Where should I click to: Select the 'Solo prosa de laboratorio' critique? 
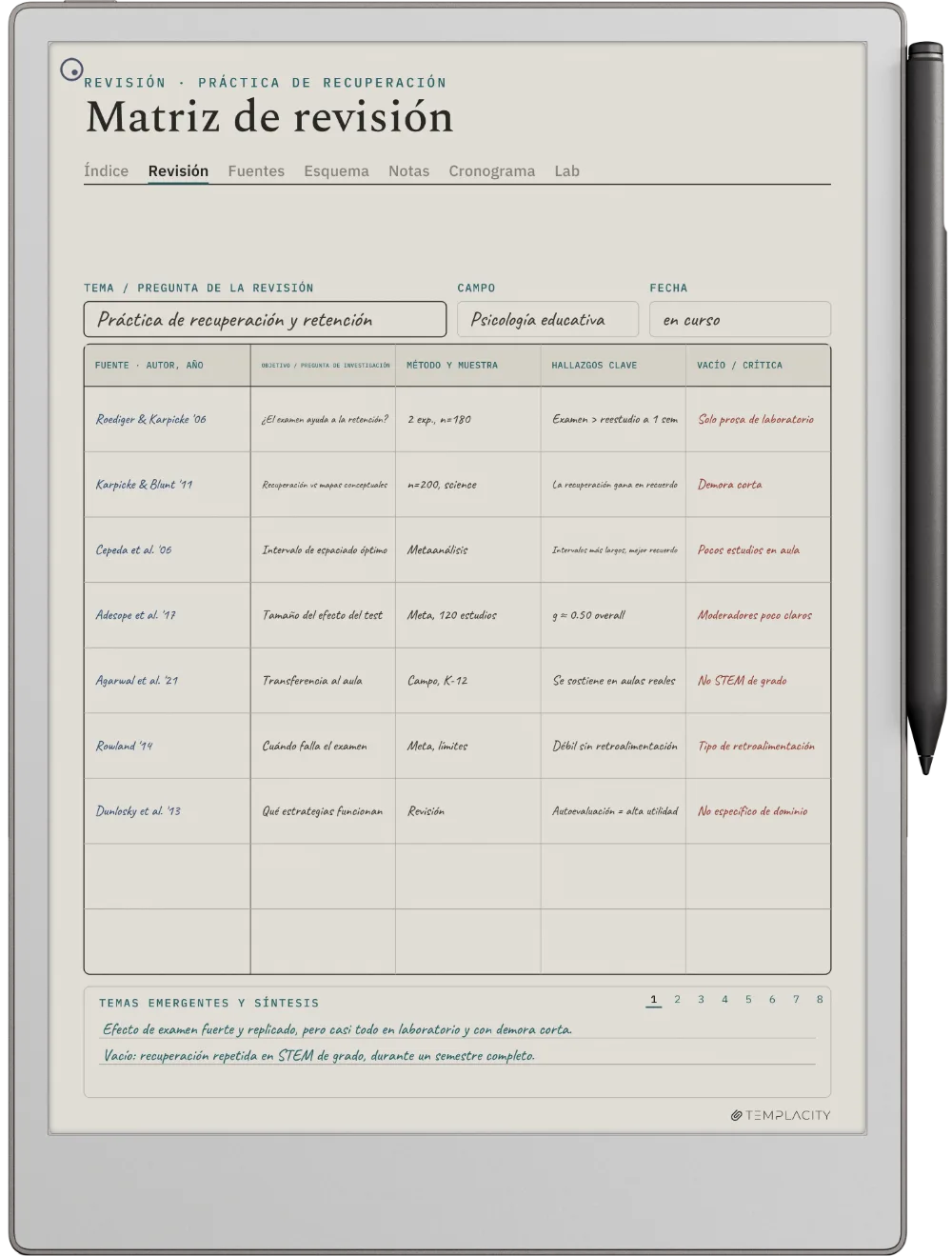758,419
